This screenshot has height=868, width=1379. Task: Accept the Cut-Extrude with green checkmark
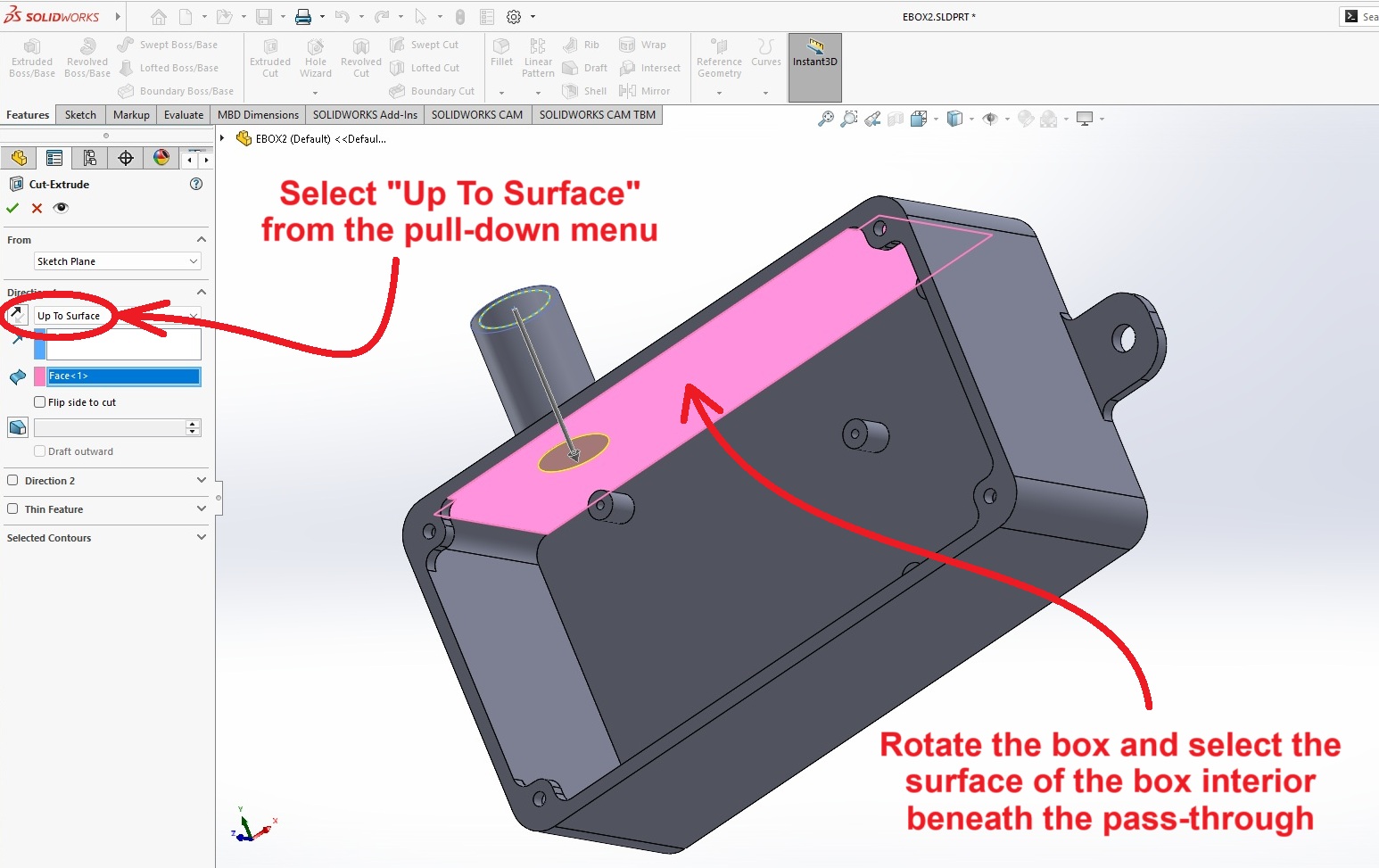coord(12,208)
